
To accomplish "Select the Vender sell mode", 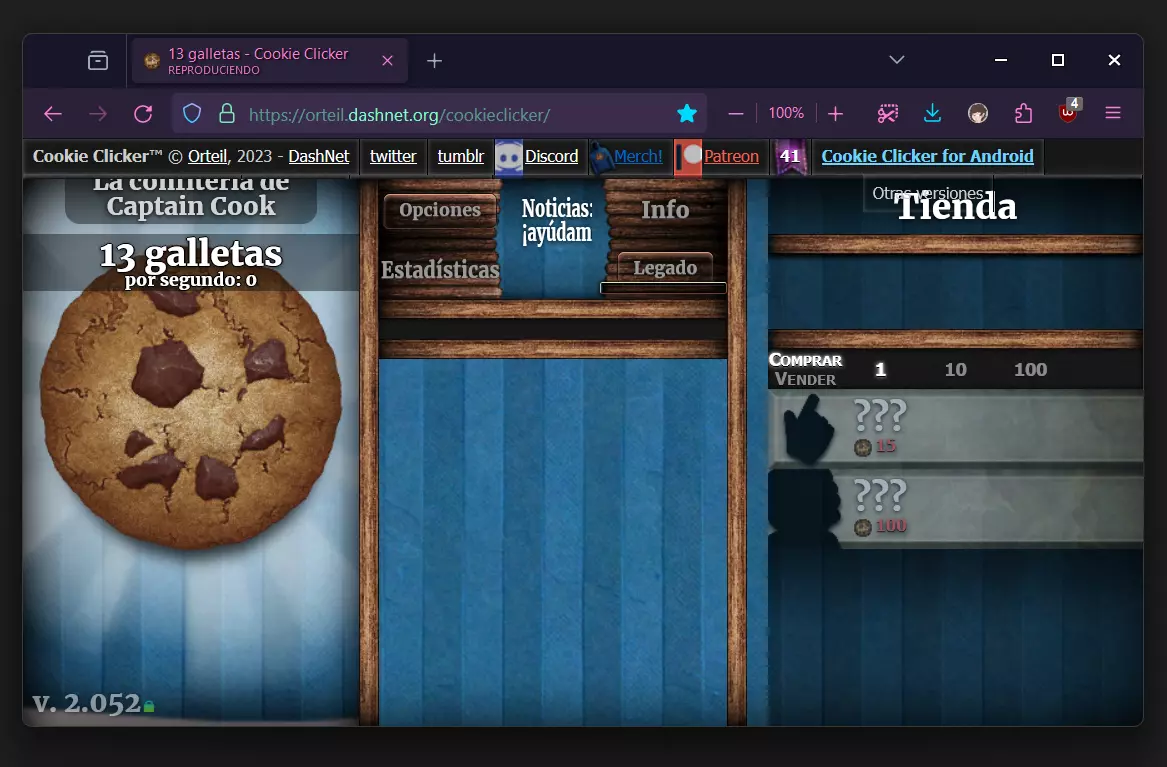I will click(x=805, y=379).
